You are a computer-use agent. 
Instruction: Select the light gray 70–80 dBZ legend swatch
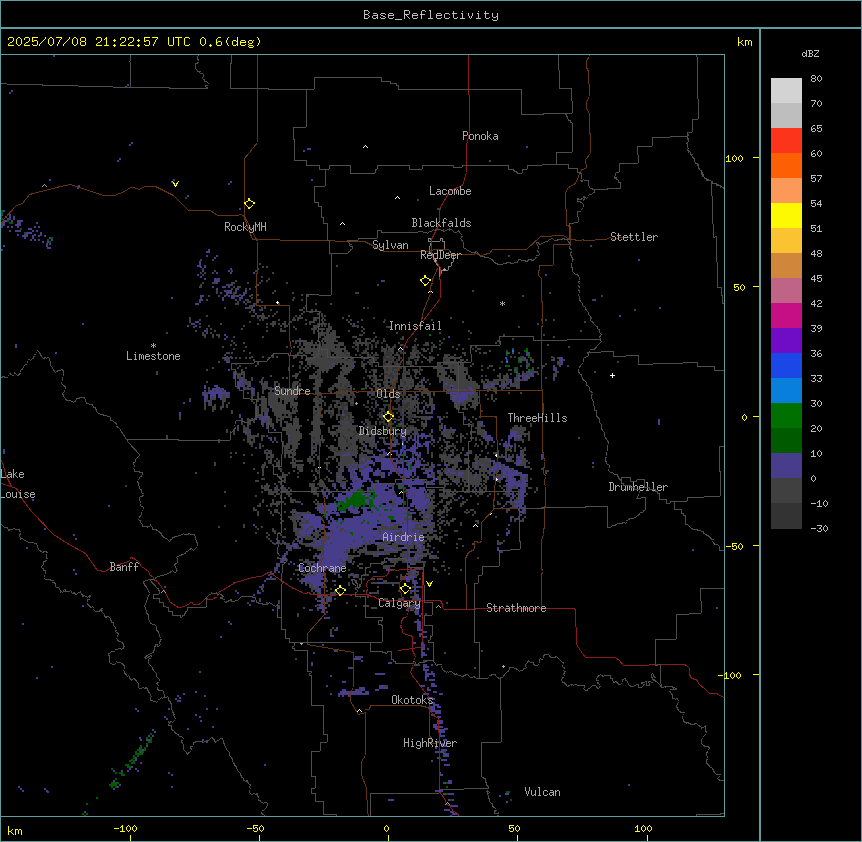click(786, 91)
